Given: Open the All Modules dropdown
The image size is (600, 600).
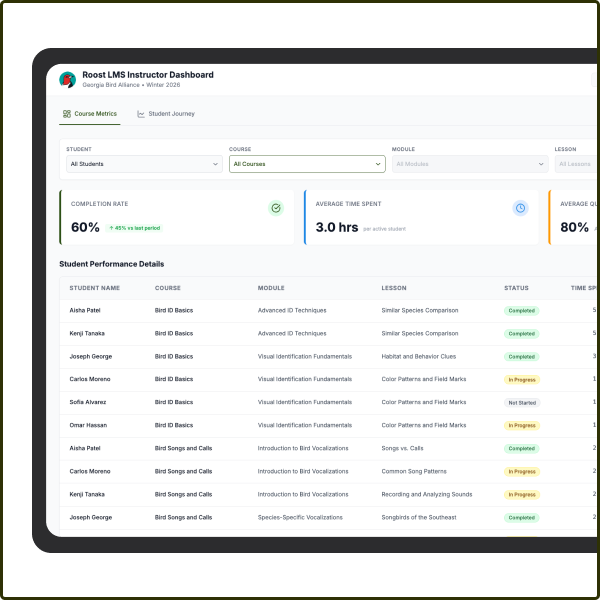Looking at the screenshot, I should point(470,164).
